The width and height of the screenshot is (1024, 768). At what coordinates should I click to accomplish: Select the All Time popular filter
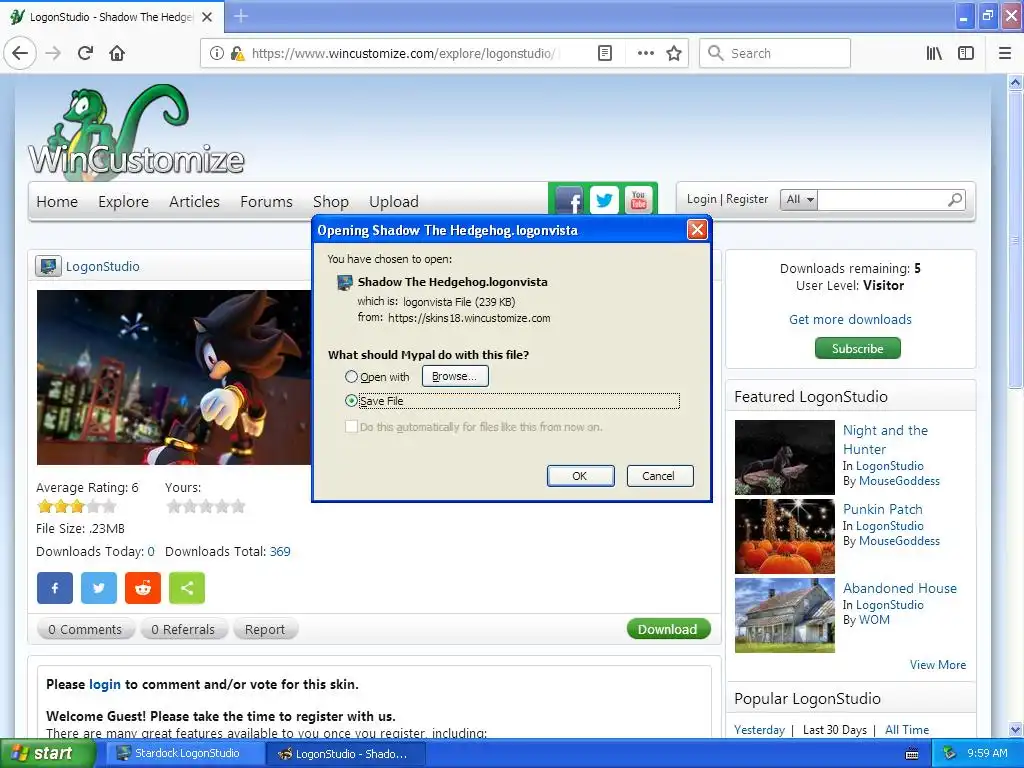pyautogui.click(x=906, y=730)
